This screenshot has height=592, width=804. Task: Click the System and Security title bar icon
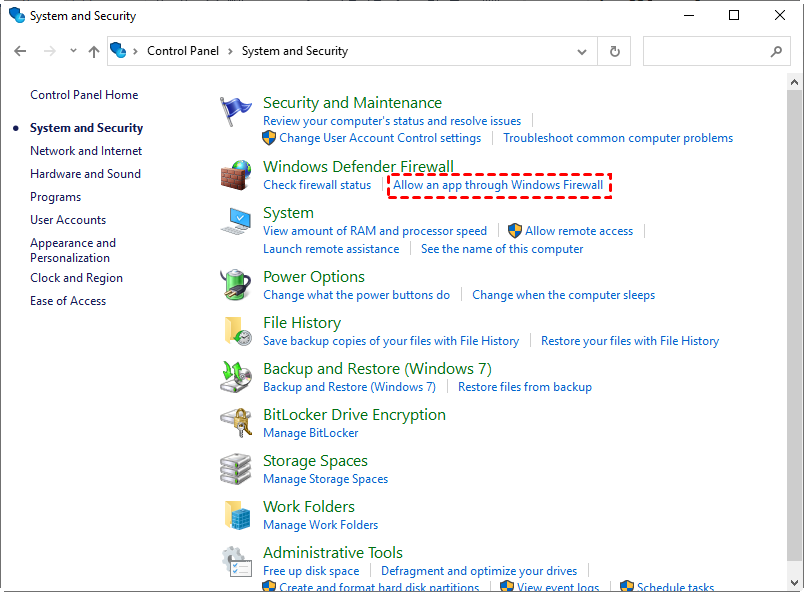[x=17, y=15]
